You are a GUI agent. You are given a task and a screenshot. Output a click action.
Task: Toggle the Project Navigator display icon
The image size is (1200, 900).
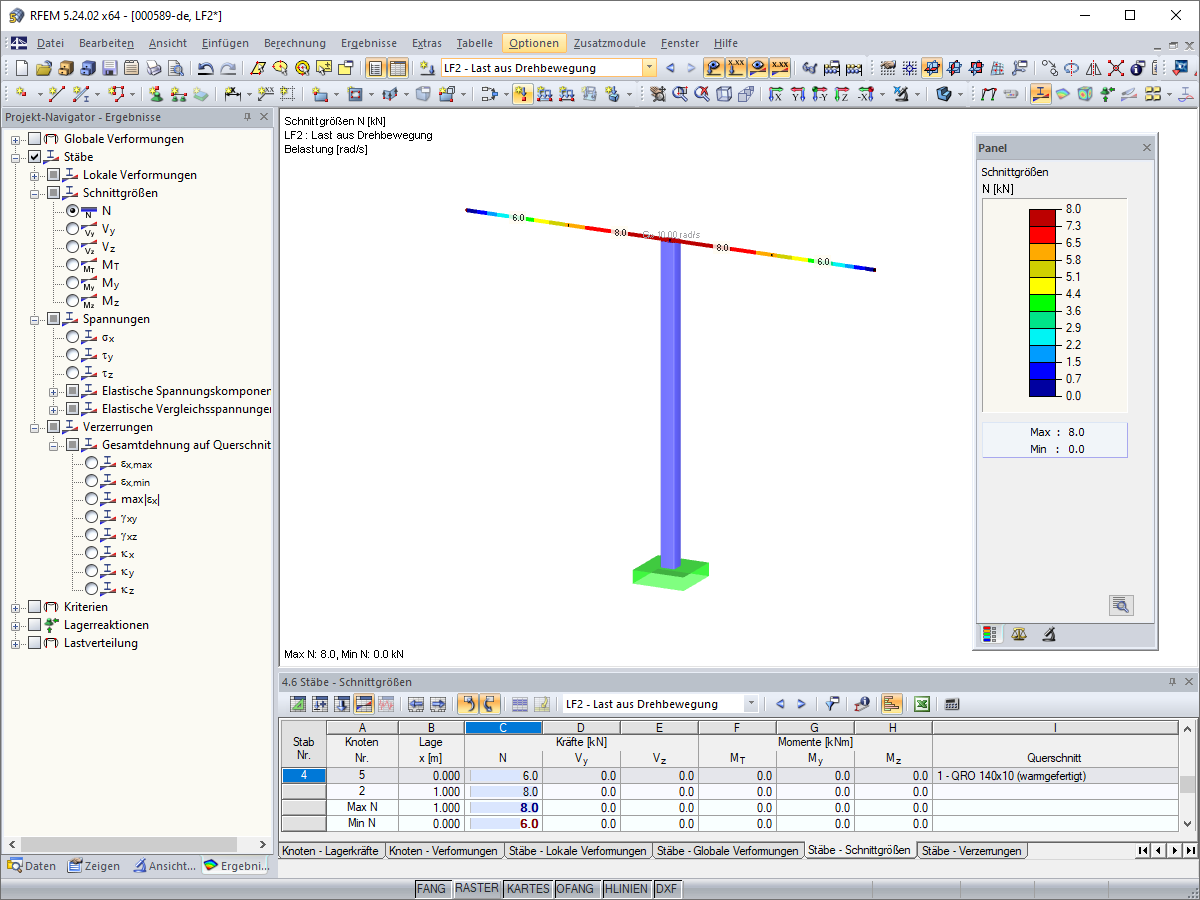(375, 68)
